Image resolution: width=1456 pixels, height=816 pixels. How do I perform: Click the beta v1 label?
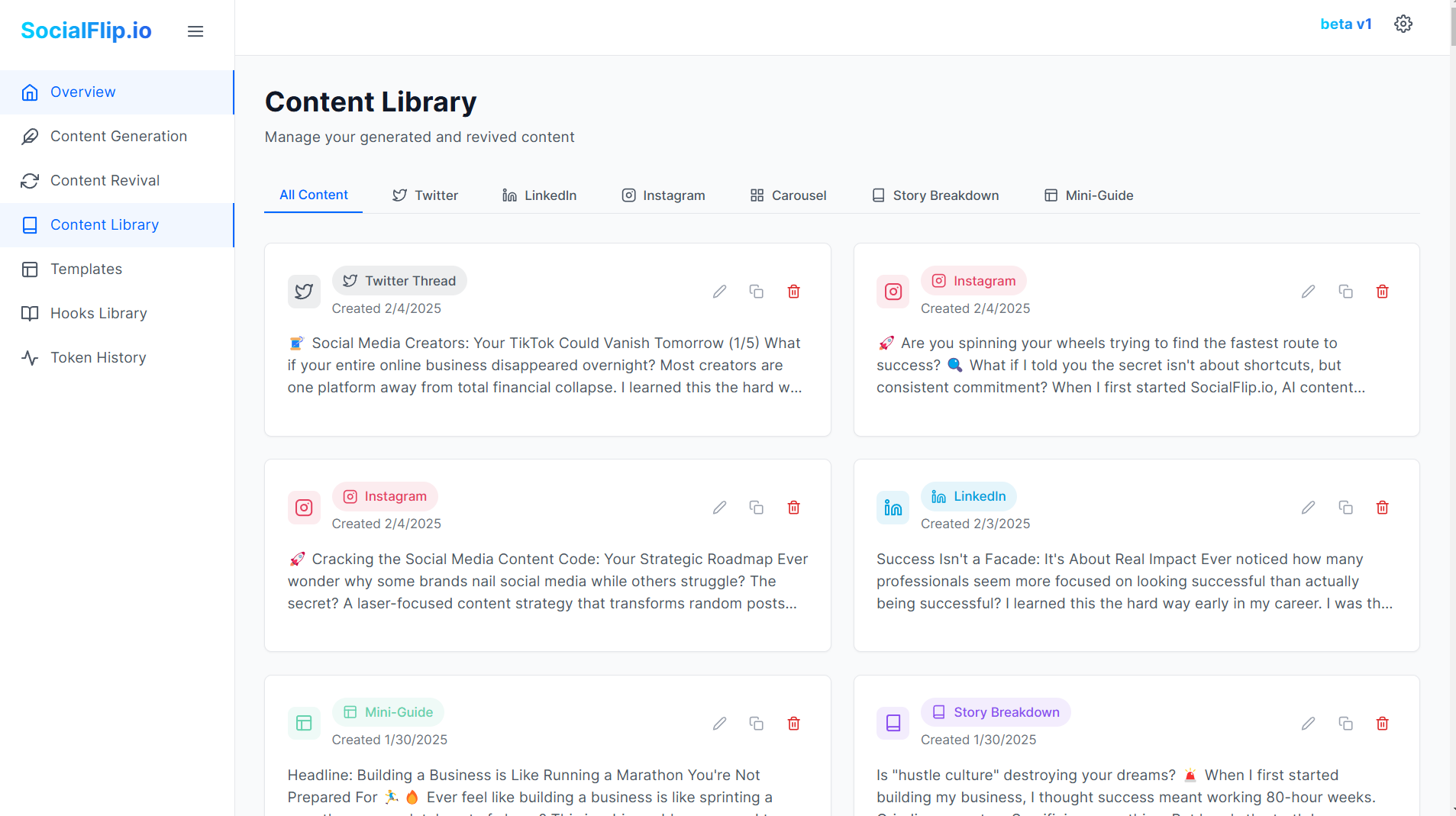click(1346, 24)
